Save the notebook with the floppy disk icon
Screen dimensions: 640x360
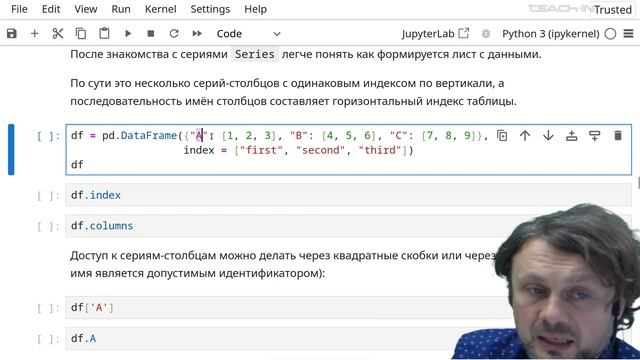pyautogui.click(x=11, y=33)
